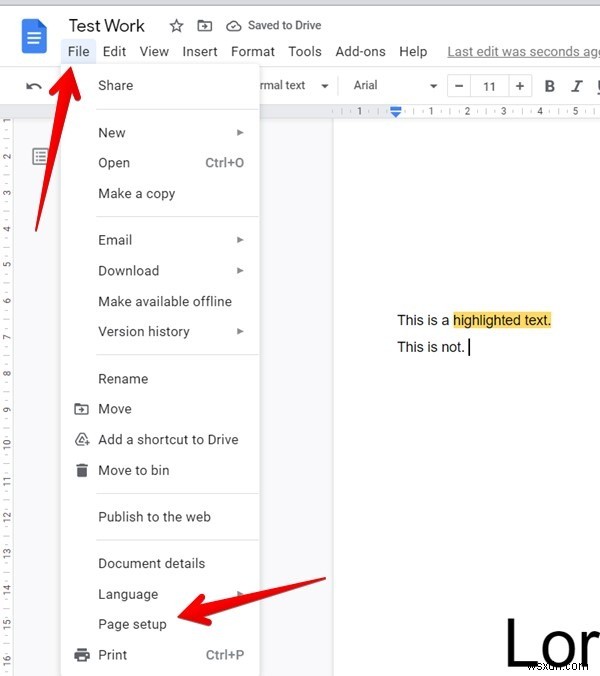Toggle italic formatting
The height and width of the screenshot is (676, 600).
click(576, 86)
